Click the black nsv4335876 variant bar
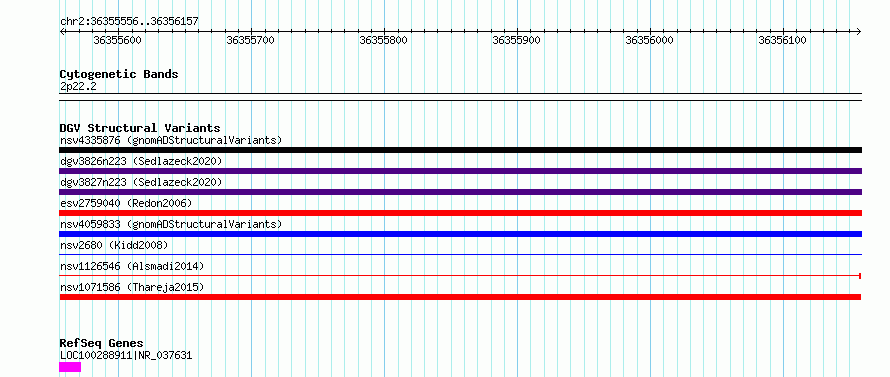Viewport: 890px width, 377px height. click(x=460, y=150)
